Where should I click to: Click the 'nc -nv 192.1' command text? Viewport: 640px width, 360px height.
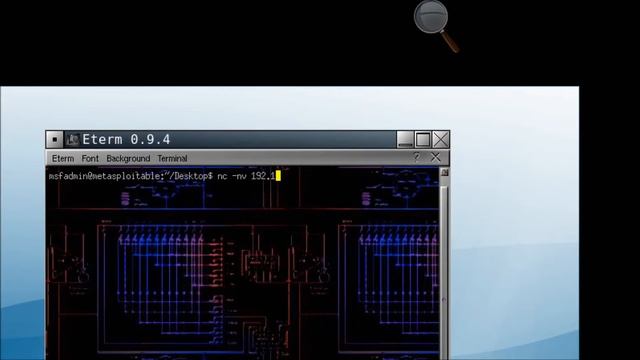click(247, 176)
